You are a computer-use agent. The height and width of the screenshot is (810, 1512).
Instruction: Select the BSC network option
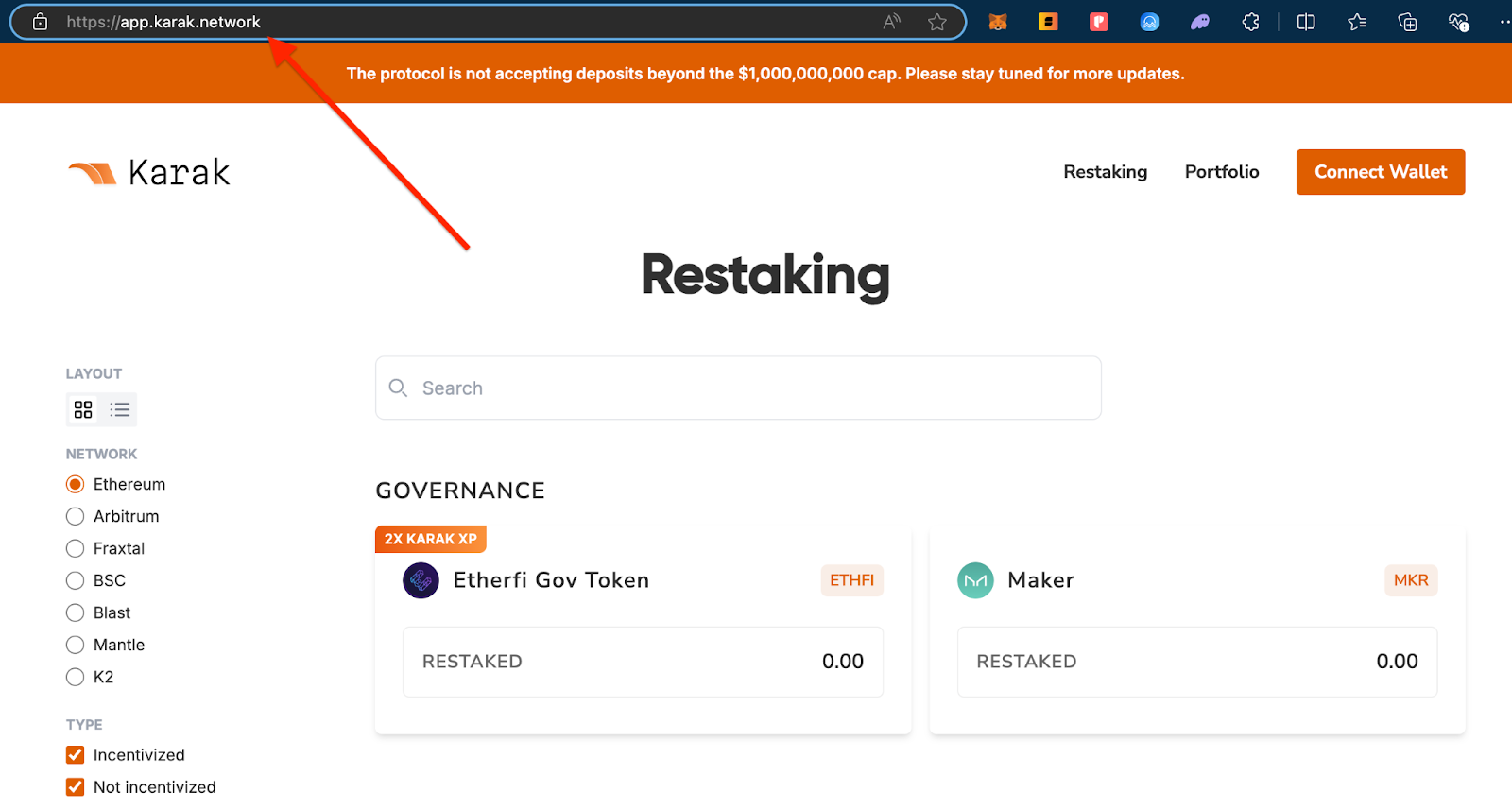[76, 580]
